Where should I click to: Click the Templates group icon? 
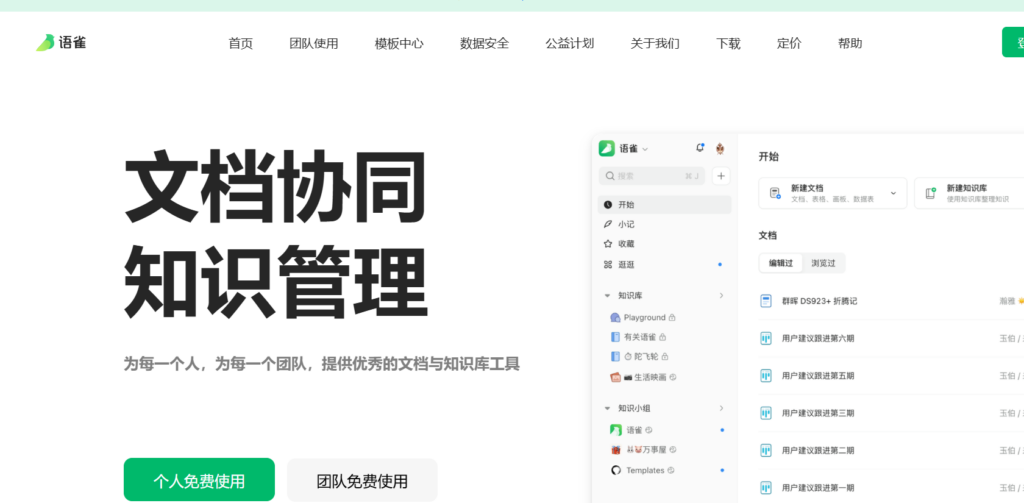coord(615,470)
